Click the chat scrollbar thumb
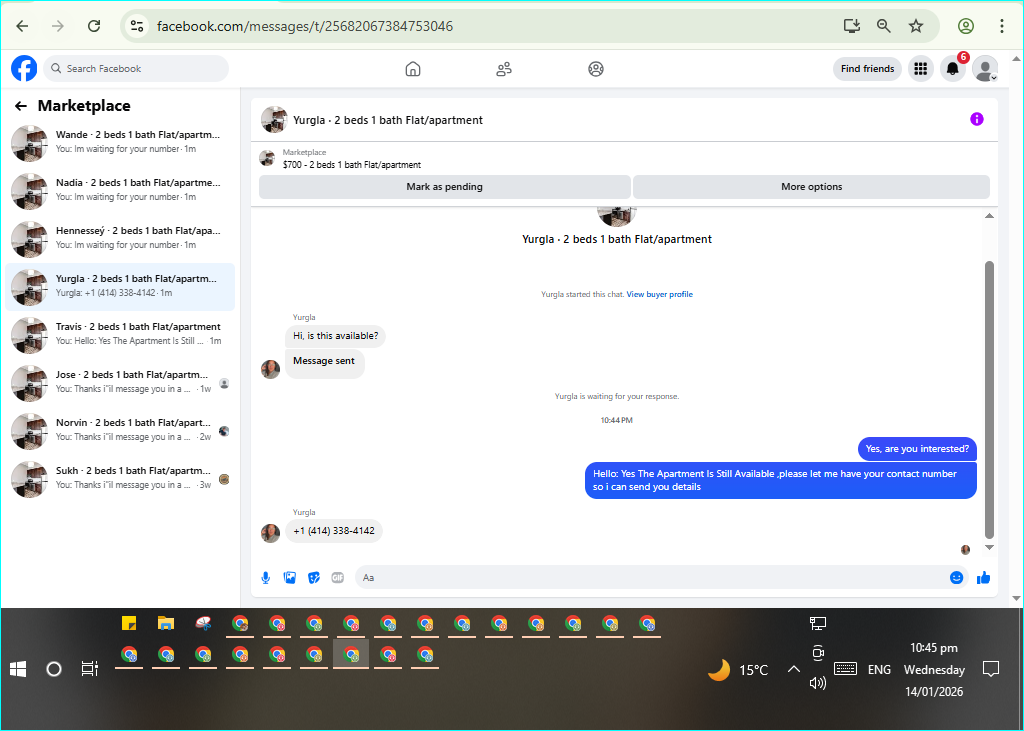 [989, 400]
